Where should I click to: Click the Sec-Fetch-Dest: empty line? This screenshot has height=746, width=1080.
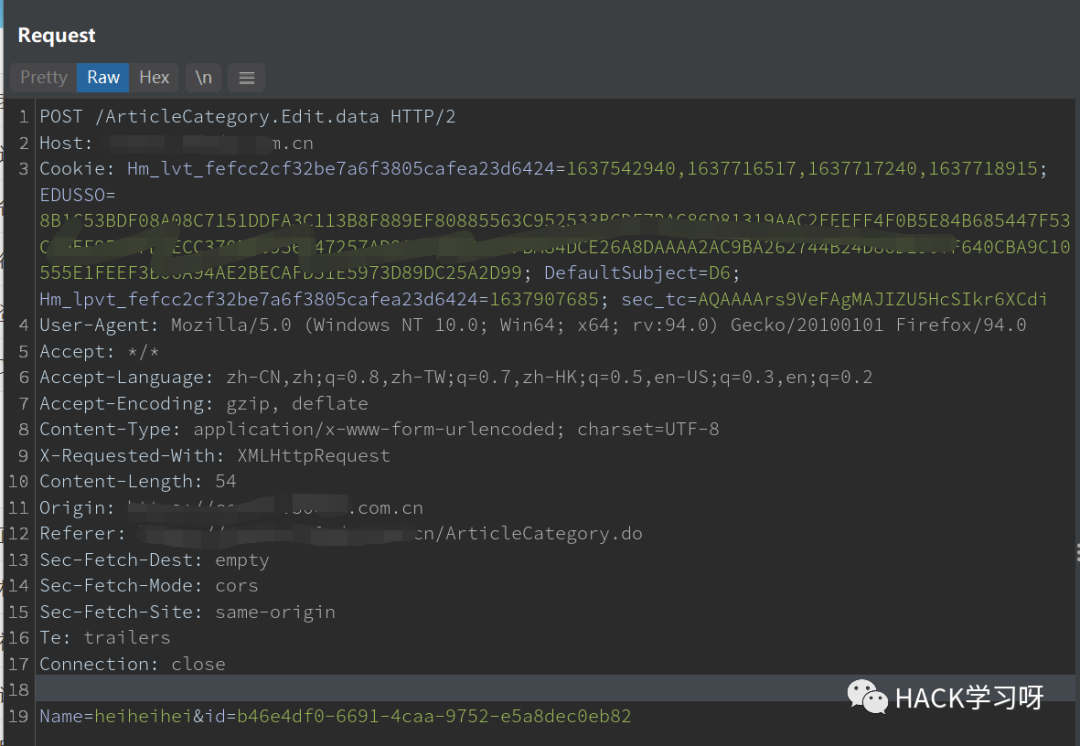(x=154, y=560)
